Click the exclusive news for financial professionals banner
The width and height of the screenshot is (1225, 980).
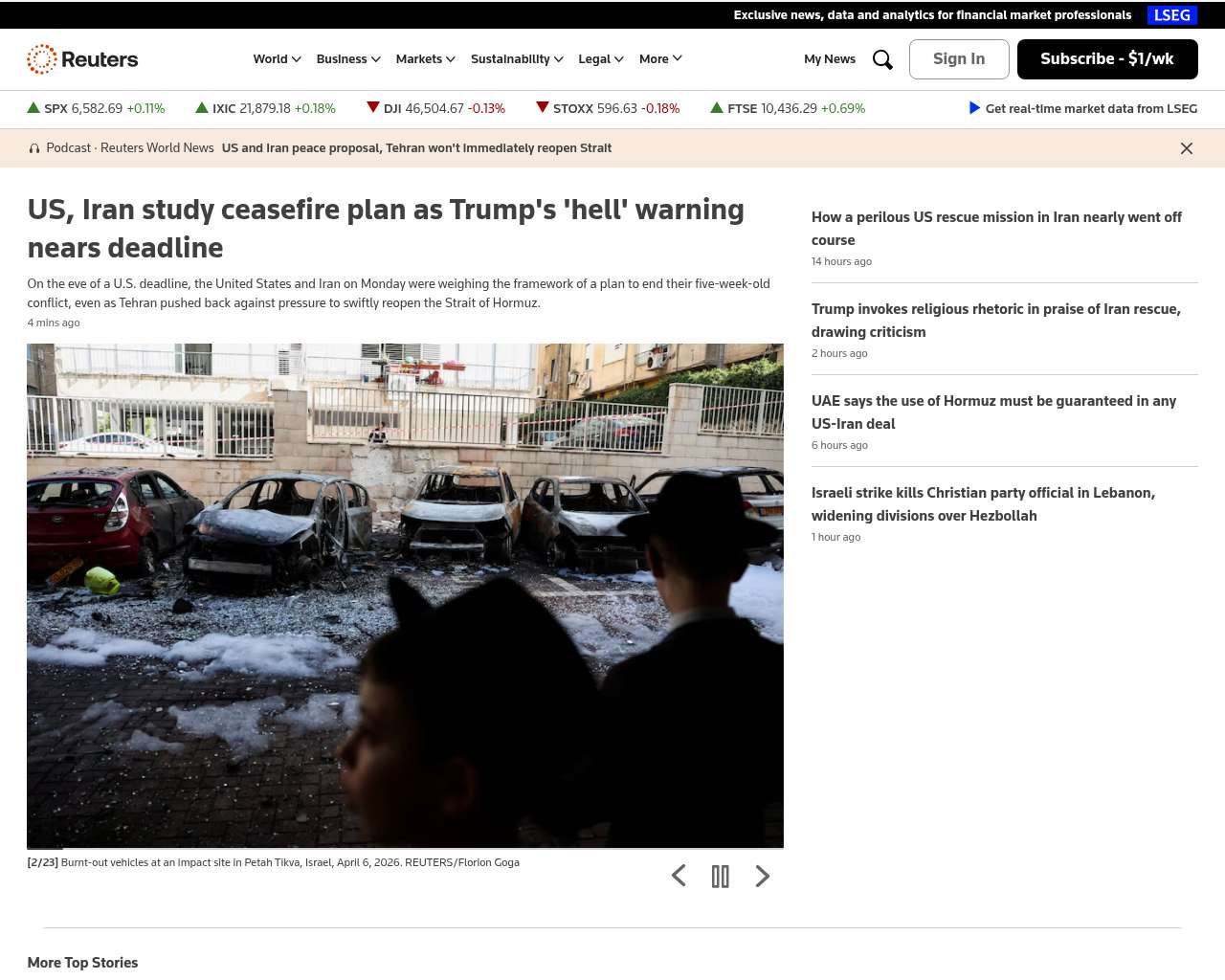click(932, 15)
